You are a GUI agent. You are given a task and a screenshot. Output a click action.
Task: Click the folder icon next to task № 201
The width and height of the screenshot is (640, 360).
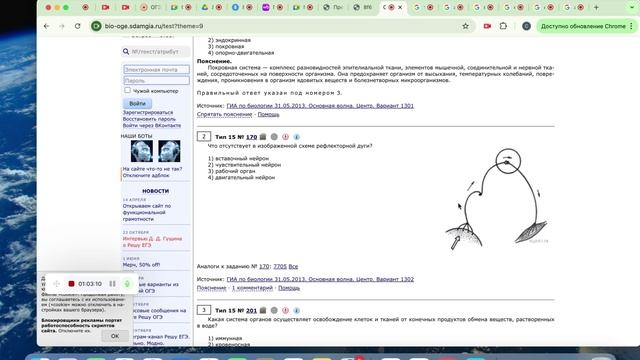(263, 310)
